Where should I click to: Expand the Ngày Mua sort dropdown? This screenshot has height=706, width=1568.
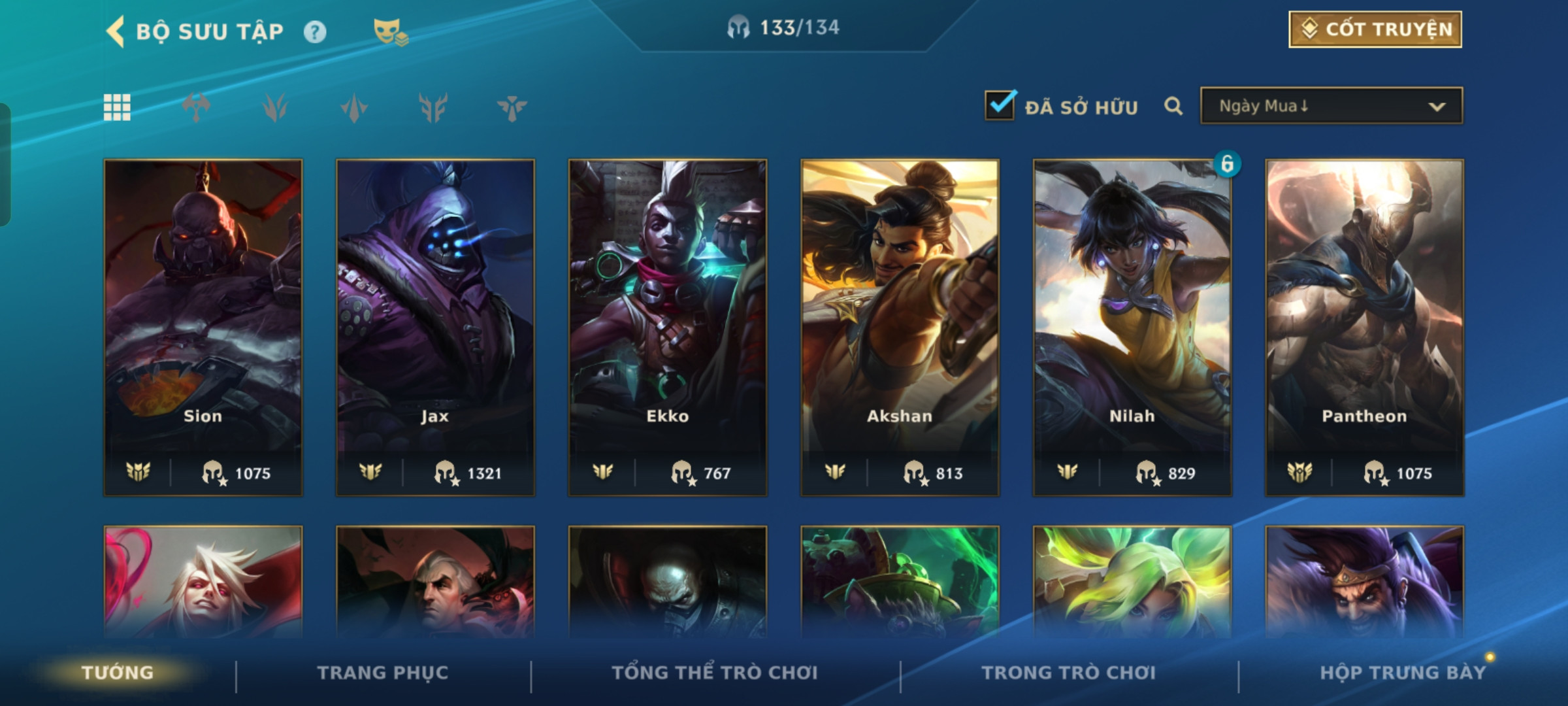click(1331, 105)
